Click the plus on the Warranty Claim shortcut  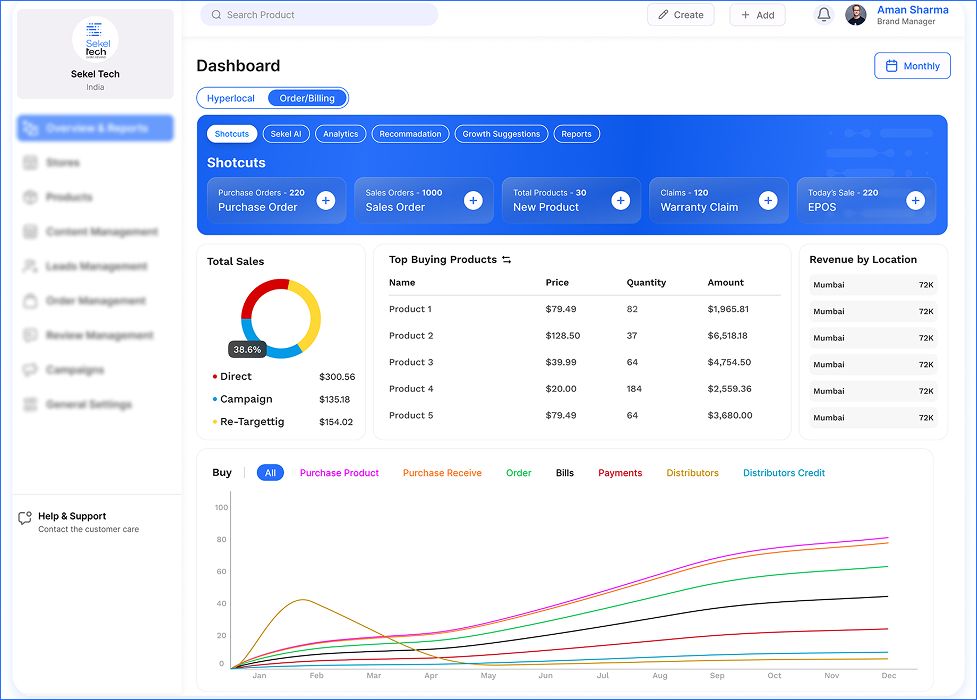click(x=768, y=200)
